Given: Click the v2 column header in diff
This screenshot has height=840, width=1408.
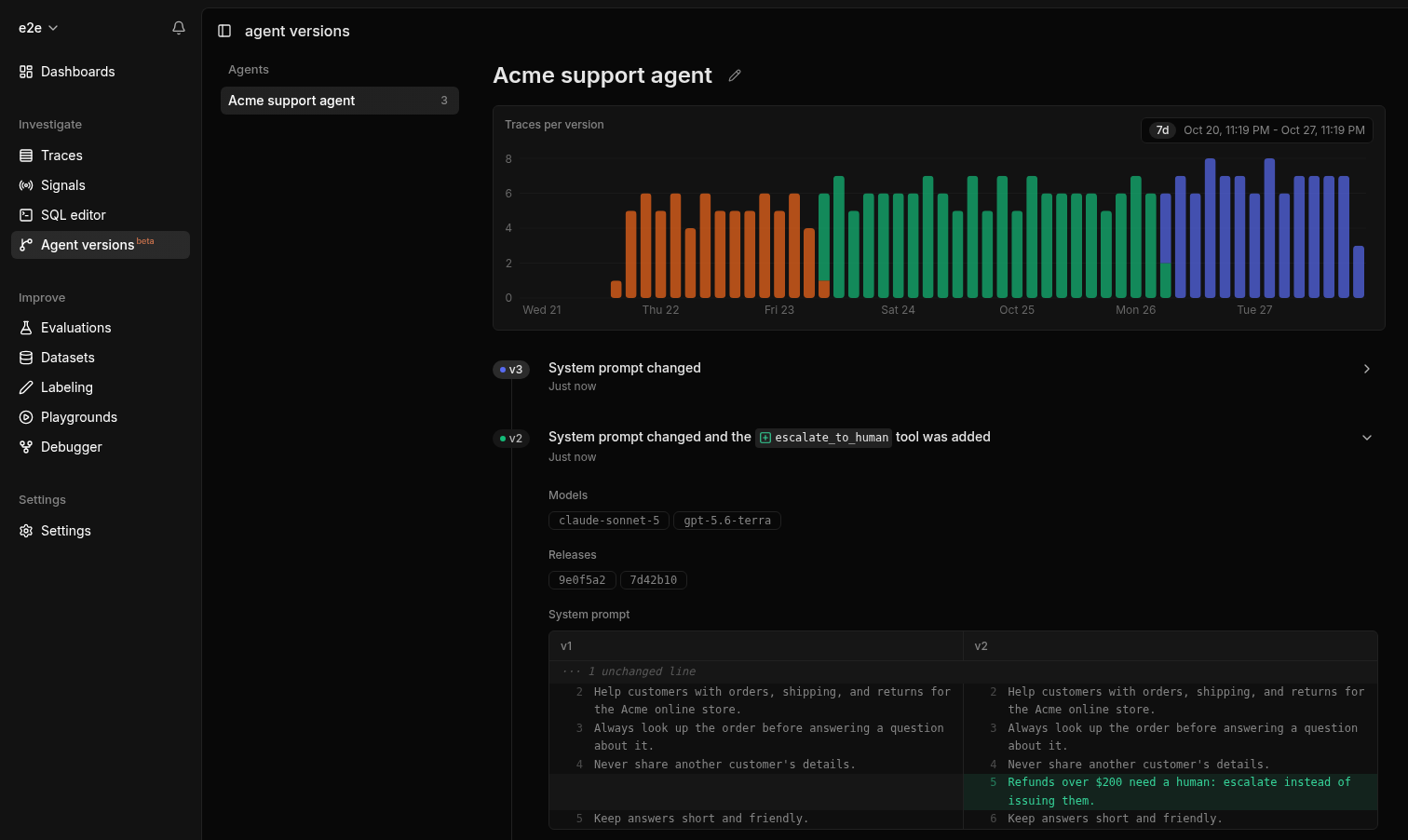Looking at the screenshot, I should (x=1171, y=646).
